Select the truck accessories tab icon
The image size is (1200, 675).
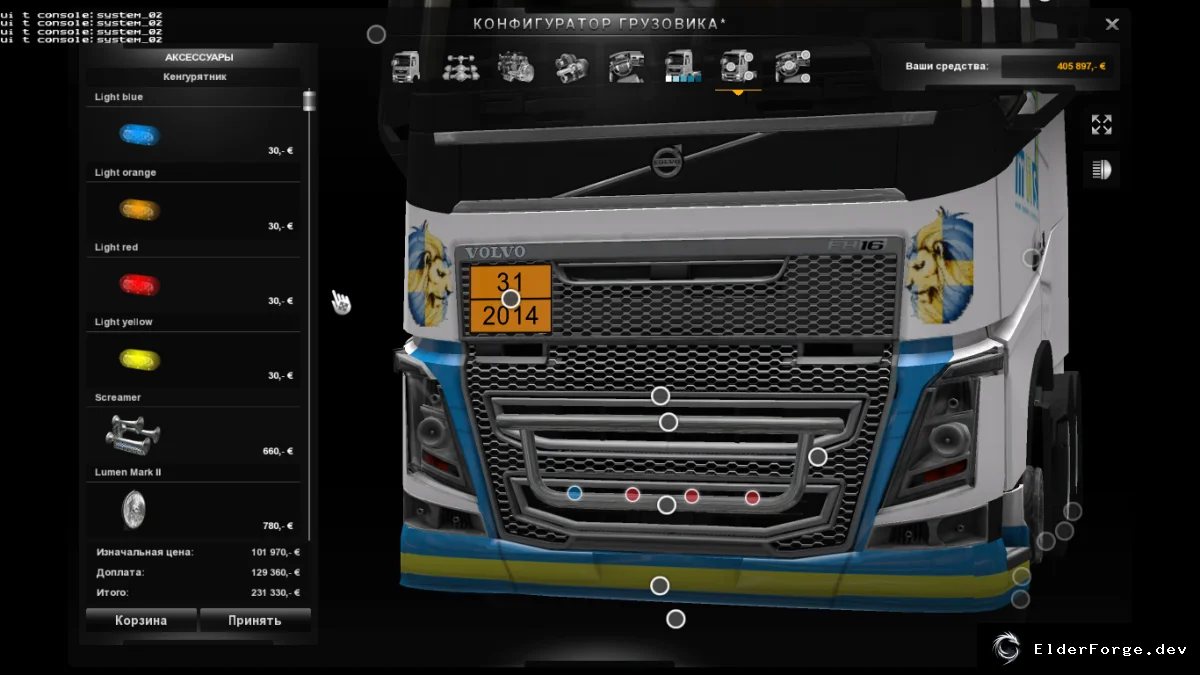(x=738, y=67)
